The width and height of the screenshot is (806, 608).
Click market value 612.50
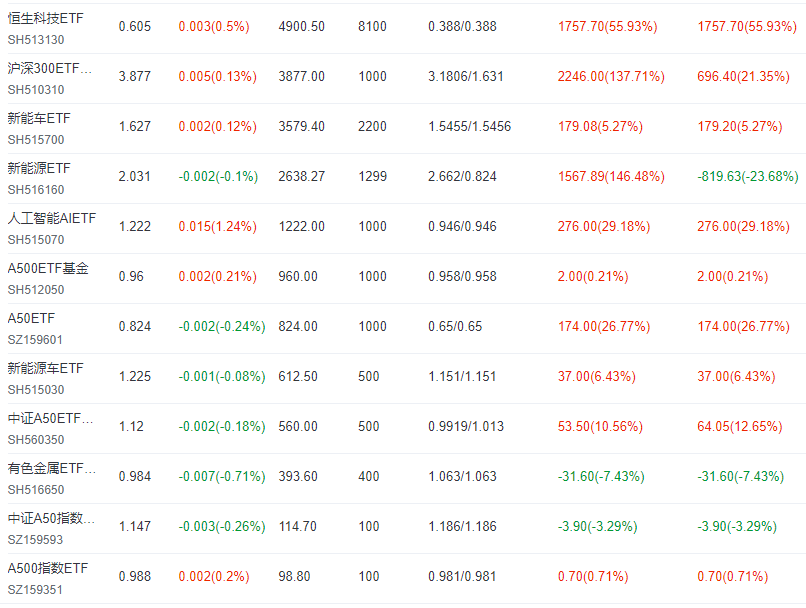point(298,376)
